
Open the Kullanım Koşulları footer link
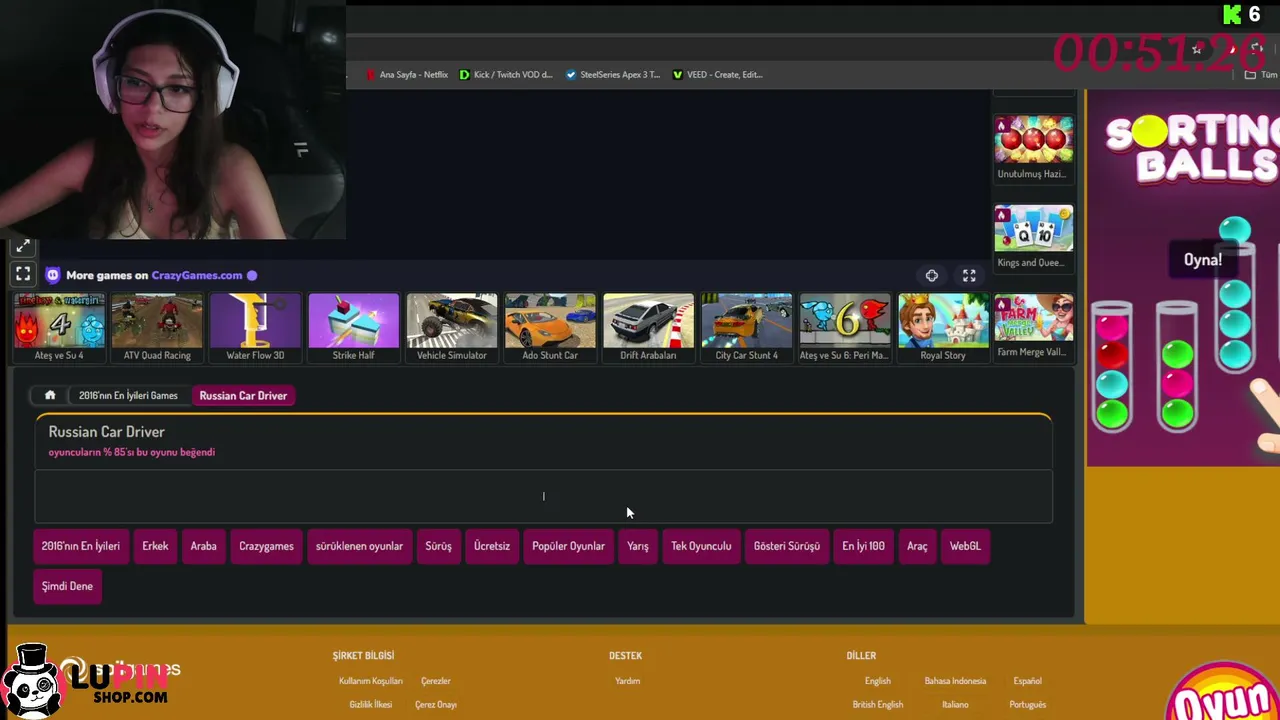(371, 681)
